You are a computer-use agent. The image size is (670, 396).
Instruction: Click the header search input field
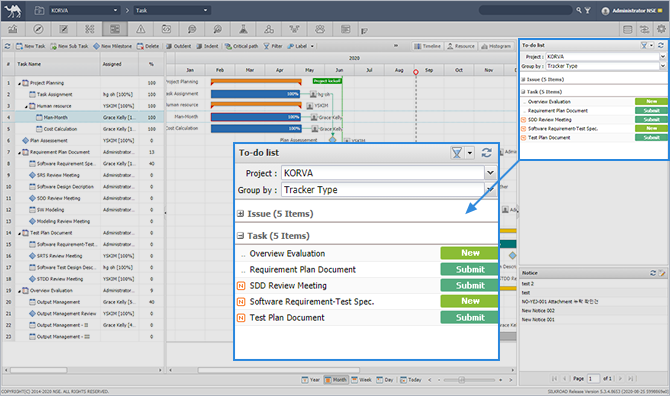coord(526,10)
